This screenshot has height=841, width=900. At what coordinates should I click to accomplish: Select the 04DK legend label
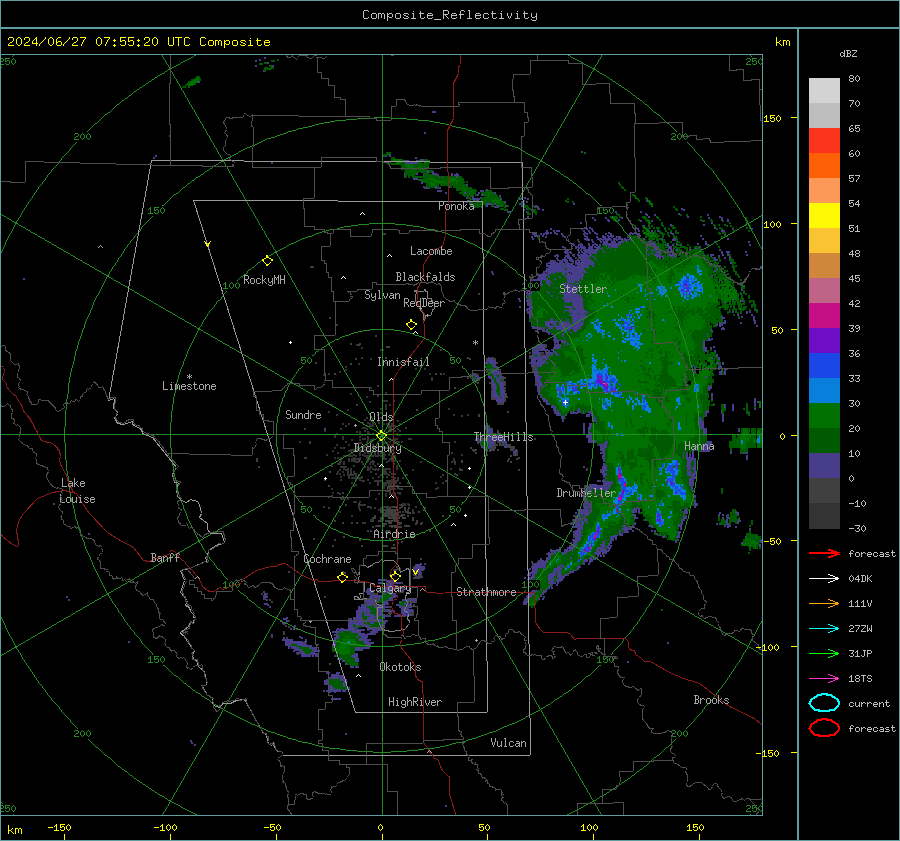tap(860, 579)
